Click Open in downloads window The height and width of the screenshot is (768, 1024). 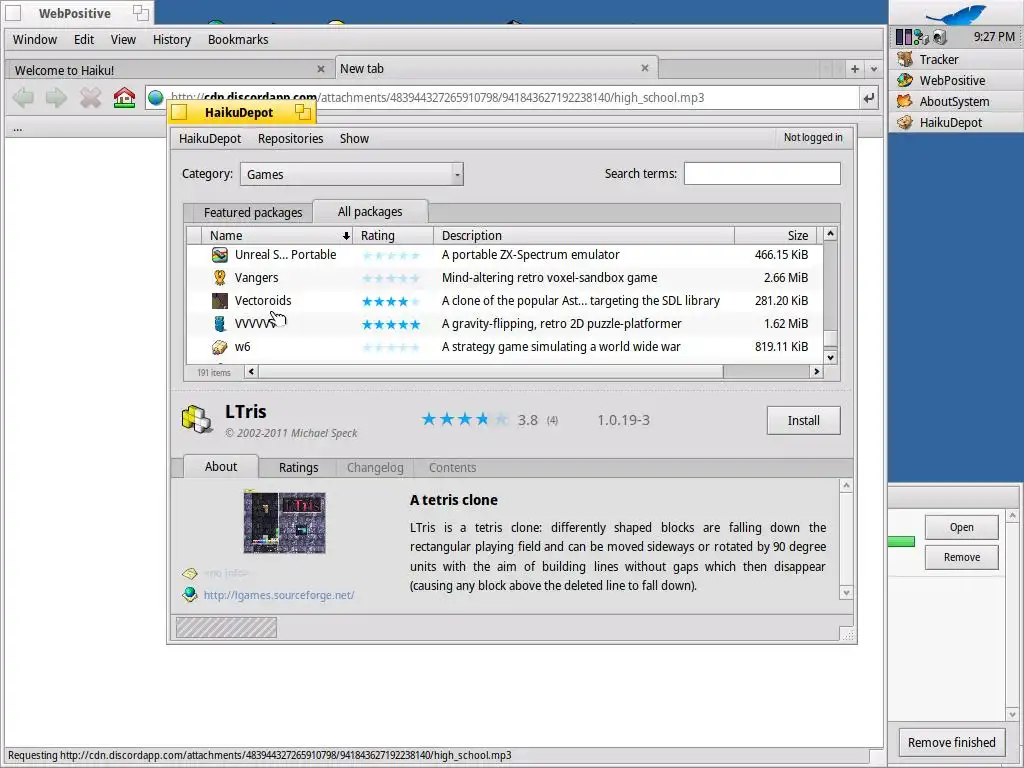pos(961,527)
